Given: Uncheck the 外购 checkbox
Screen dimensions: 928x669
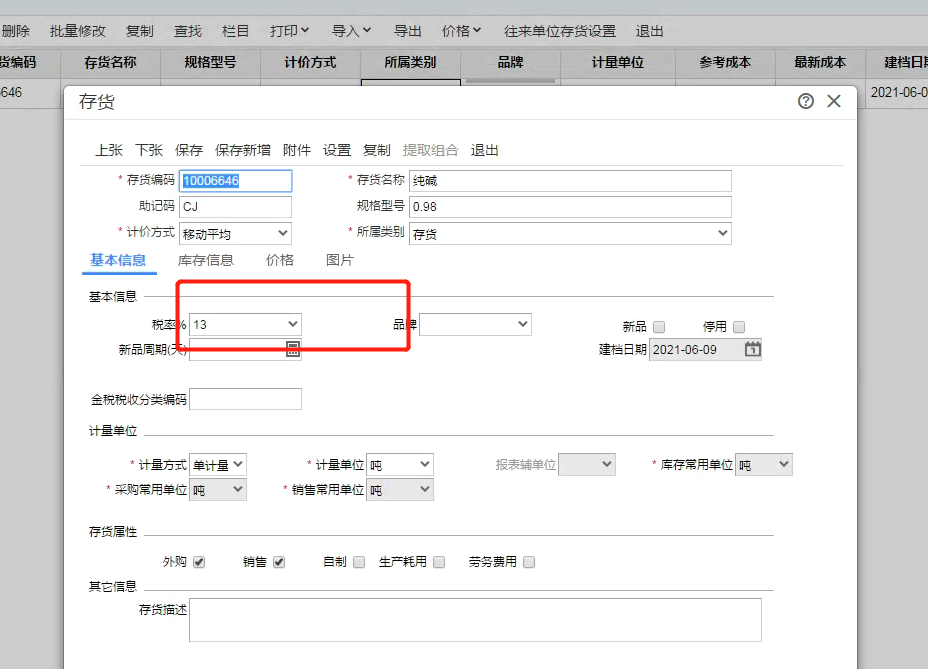Looking at the screenshot, I should coord(199,562).
